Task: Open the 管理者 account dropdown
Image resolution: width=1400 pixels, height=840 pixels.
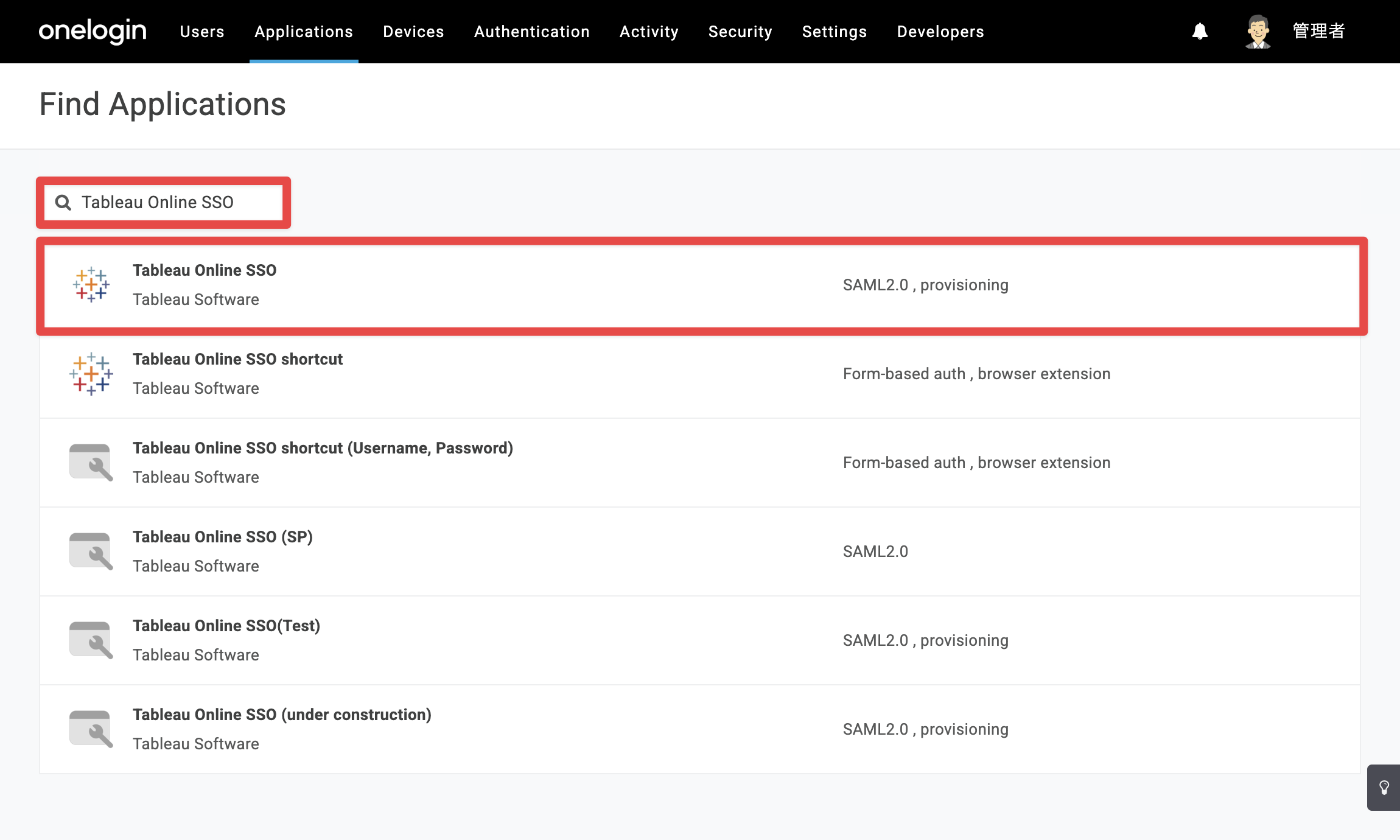Action: pos(1318,31)
